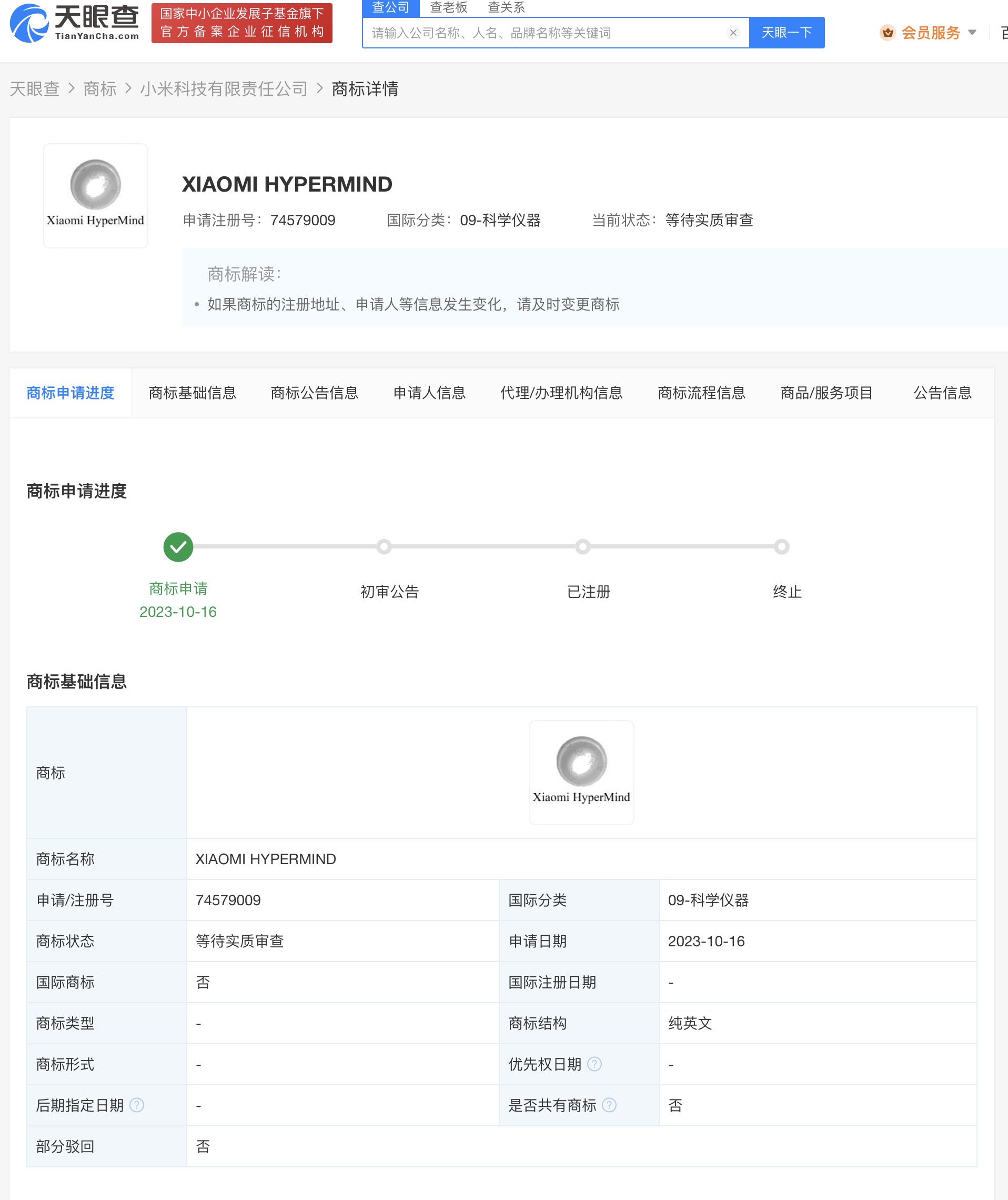Clear the search box with the × icon

(733, 33)
